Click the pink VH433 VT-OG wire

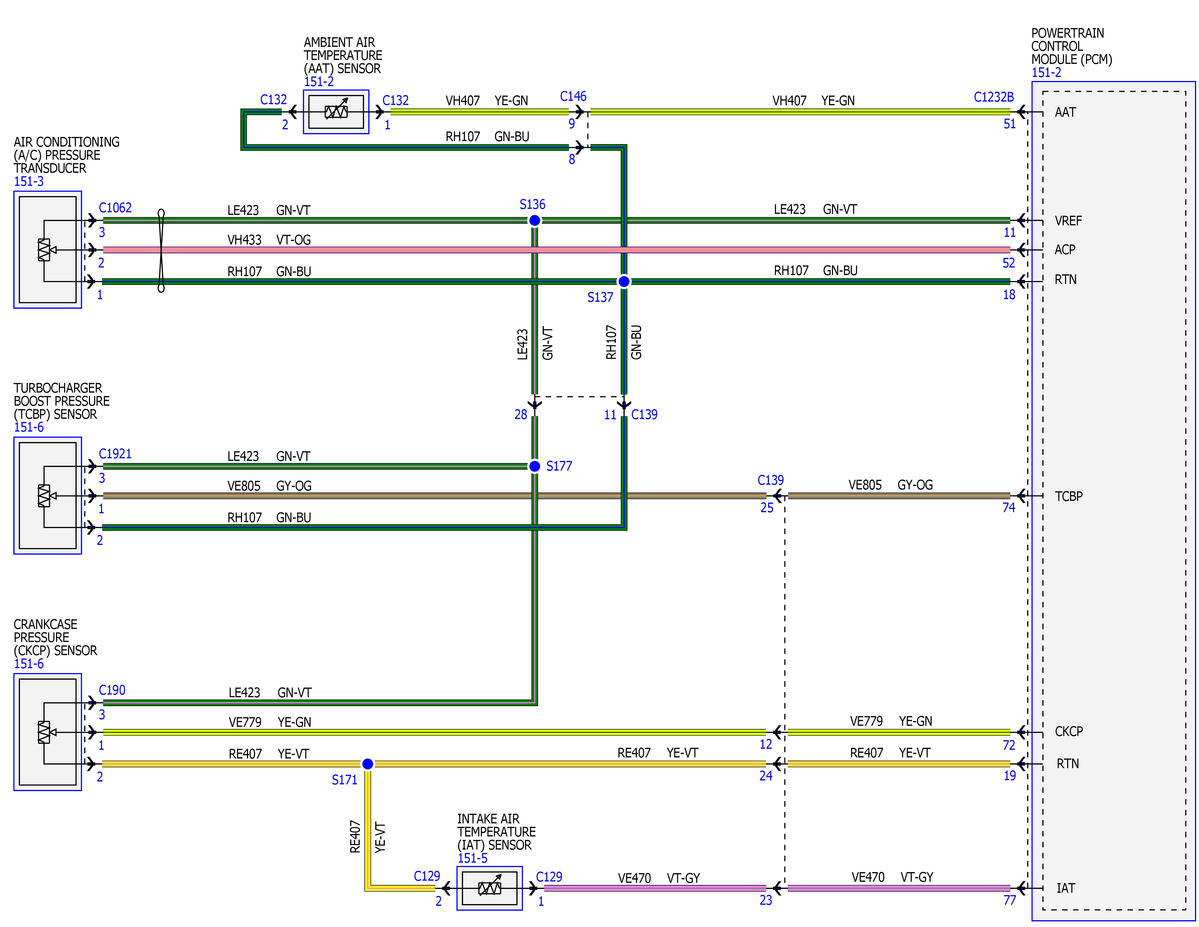(556, 249)
